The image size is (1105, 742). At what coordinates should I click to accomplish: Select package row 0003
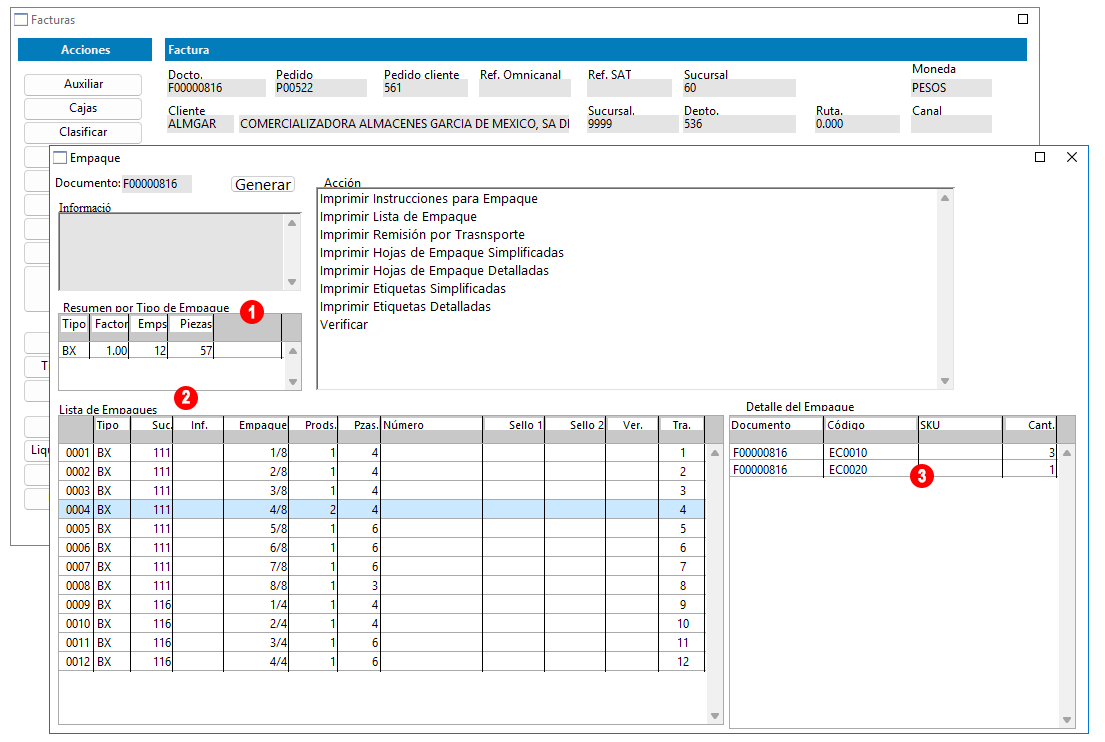tap(381, 490)
